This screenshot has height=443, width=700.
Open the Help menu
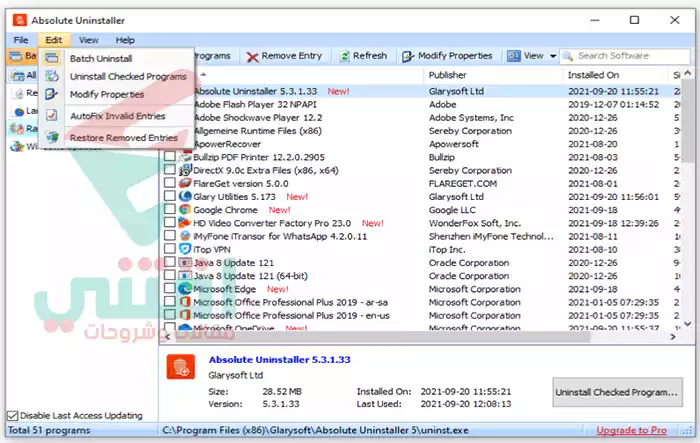pos(125,40)
